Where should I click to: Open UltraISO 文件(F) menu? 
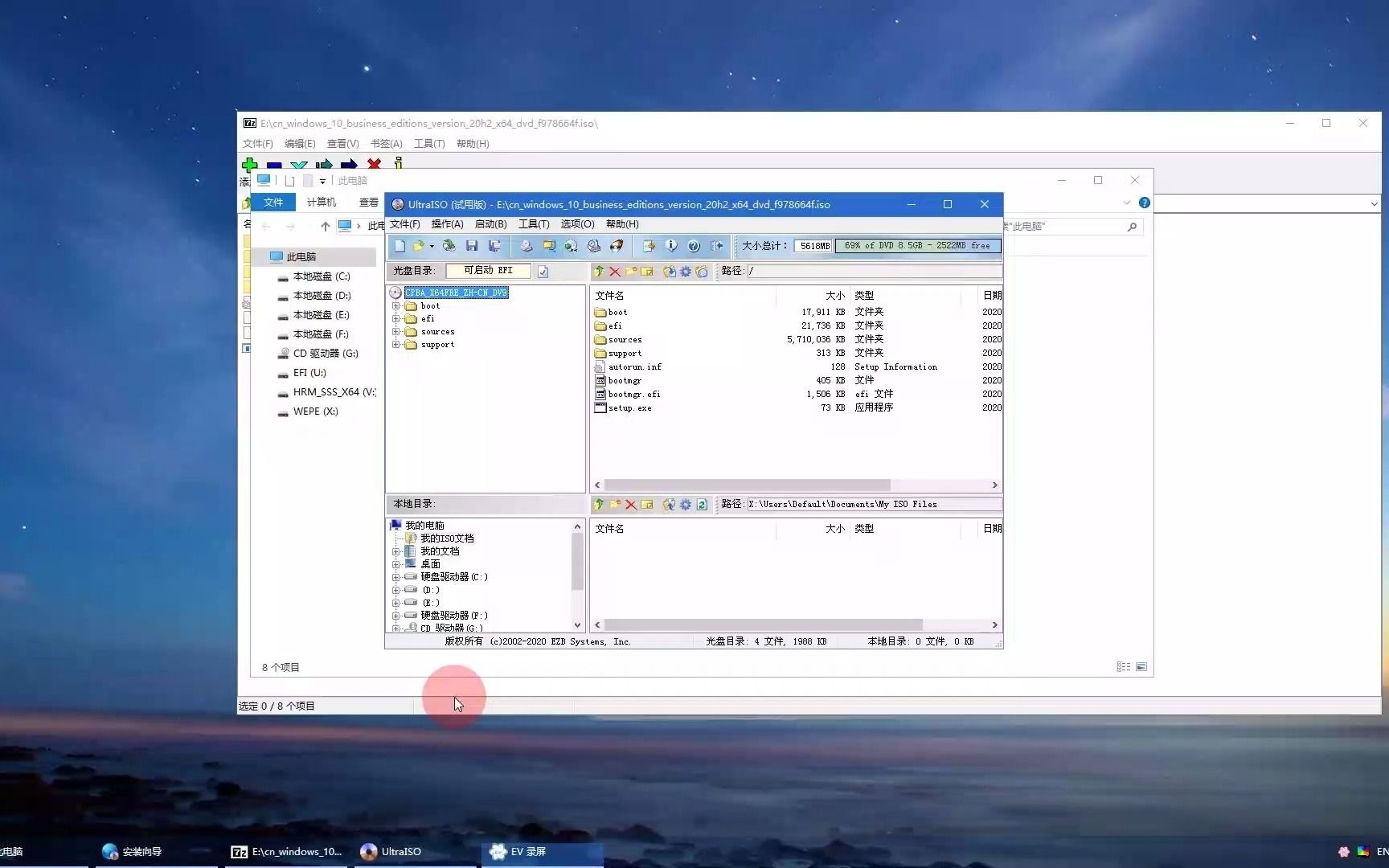tap(405, 224)
